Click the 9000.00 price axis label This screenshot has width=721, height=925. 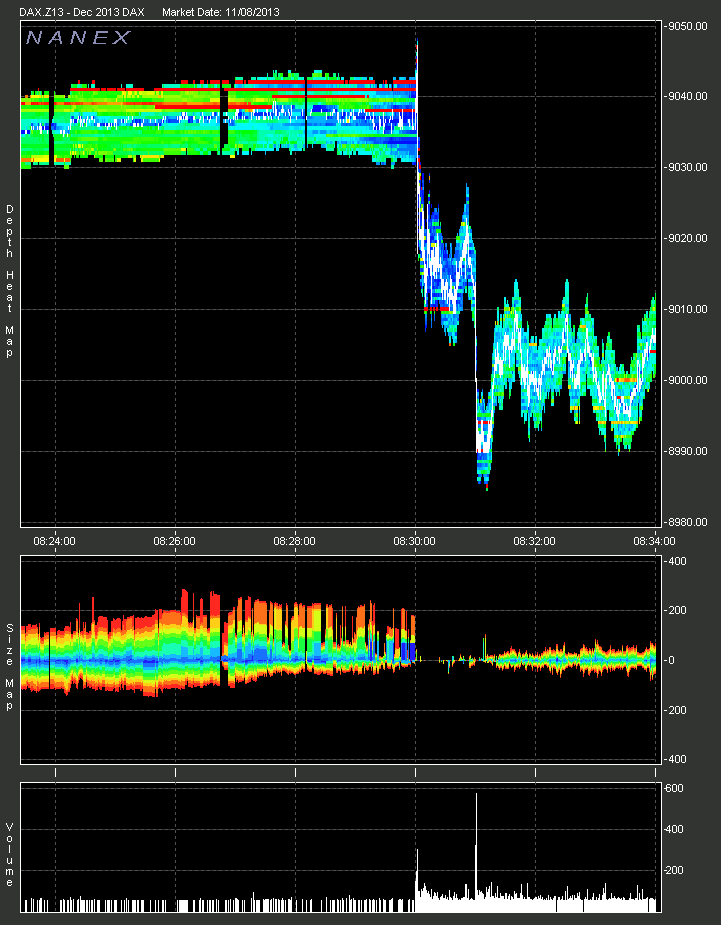686,380
